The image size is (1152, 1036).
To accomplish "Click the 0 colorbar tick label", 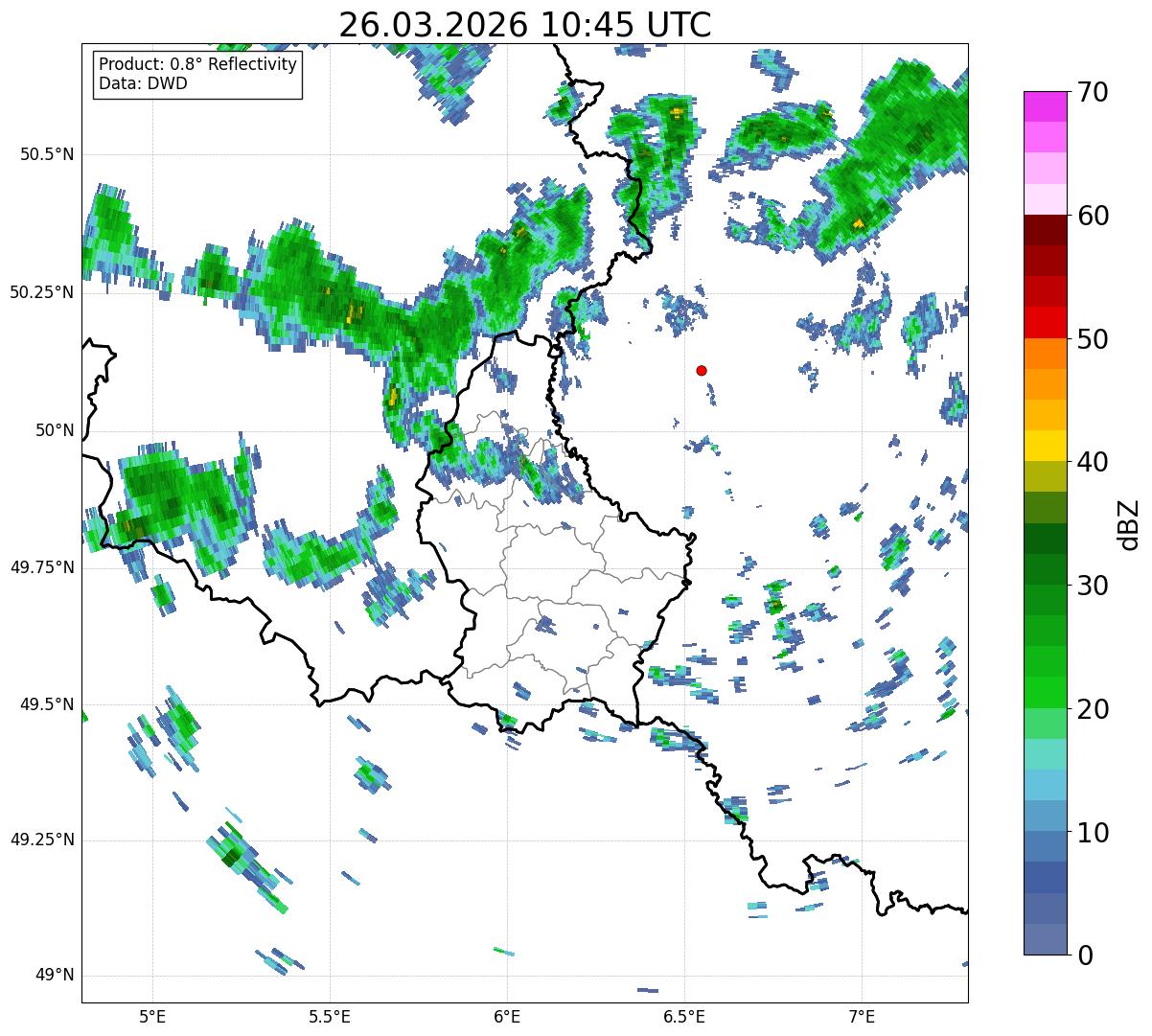I will [1085, 955].
